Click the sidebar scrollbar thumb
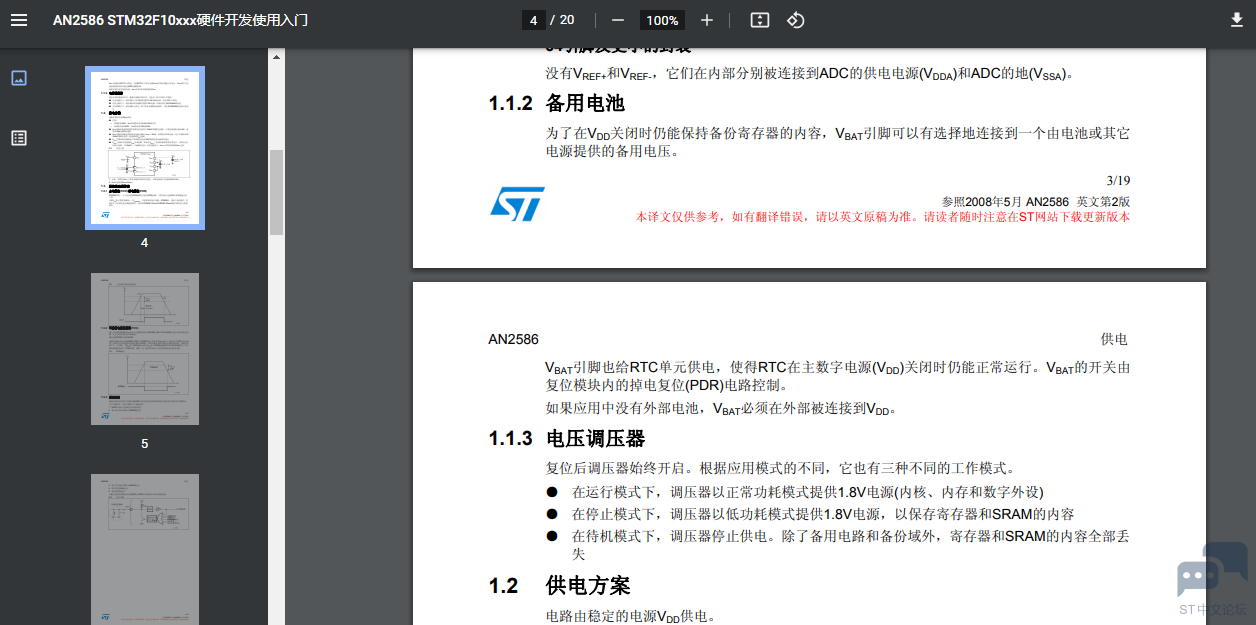 [x=276, y=192]
